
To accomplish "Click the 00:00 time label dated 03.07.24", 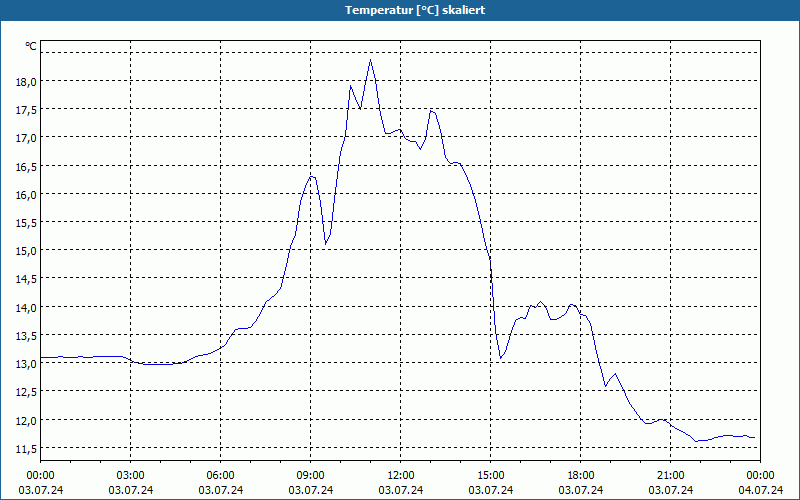I will click(x=40, y=476).
